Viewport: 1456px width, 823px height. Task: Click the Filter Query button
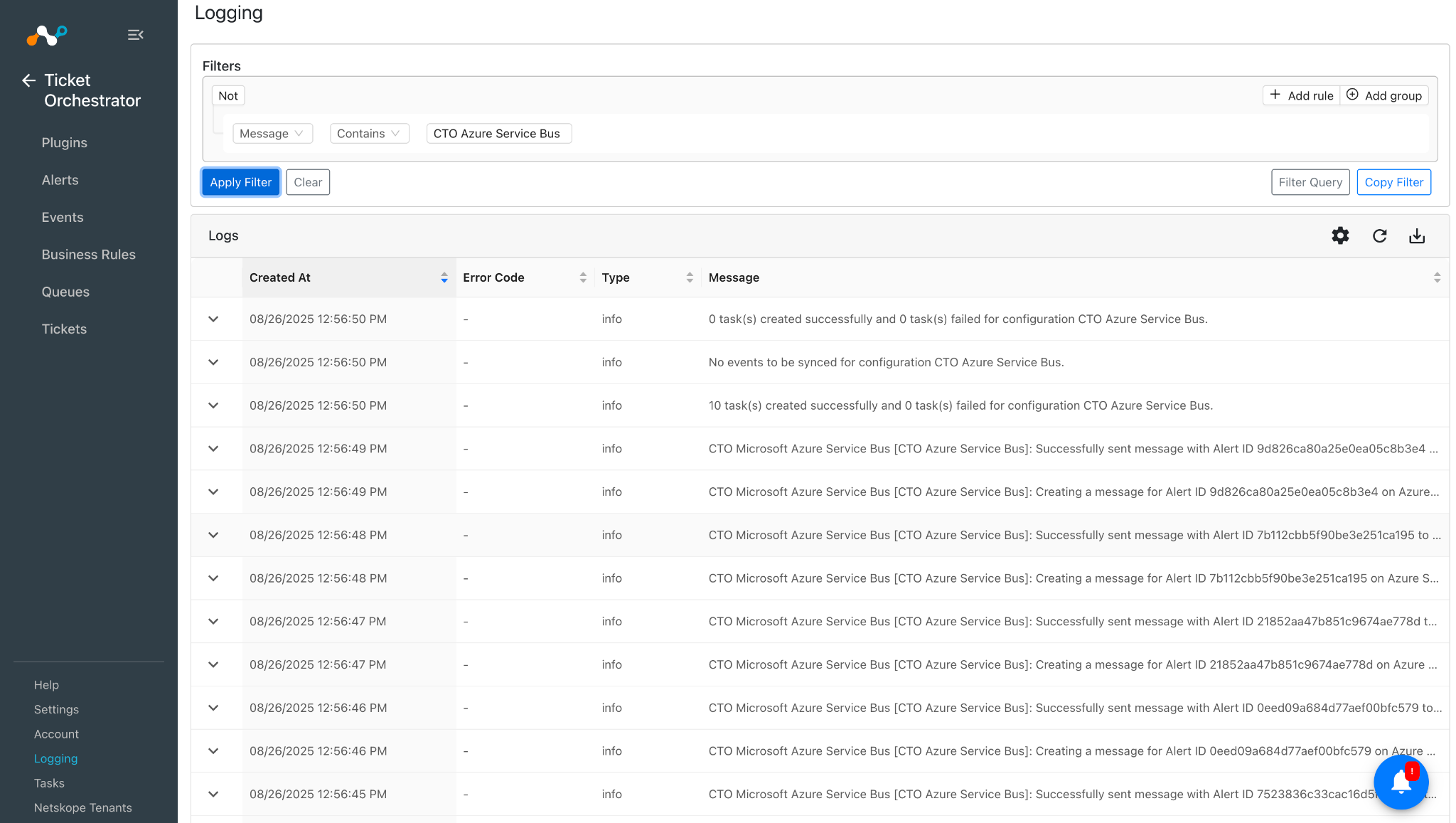point(1310,182)
